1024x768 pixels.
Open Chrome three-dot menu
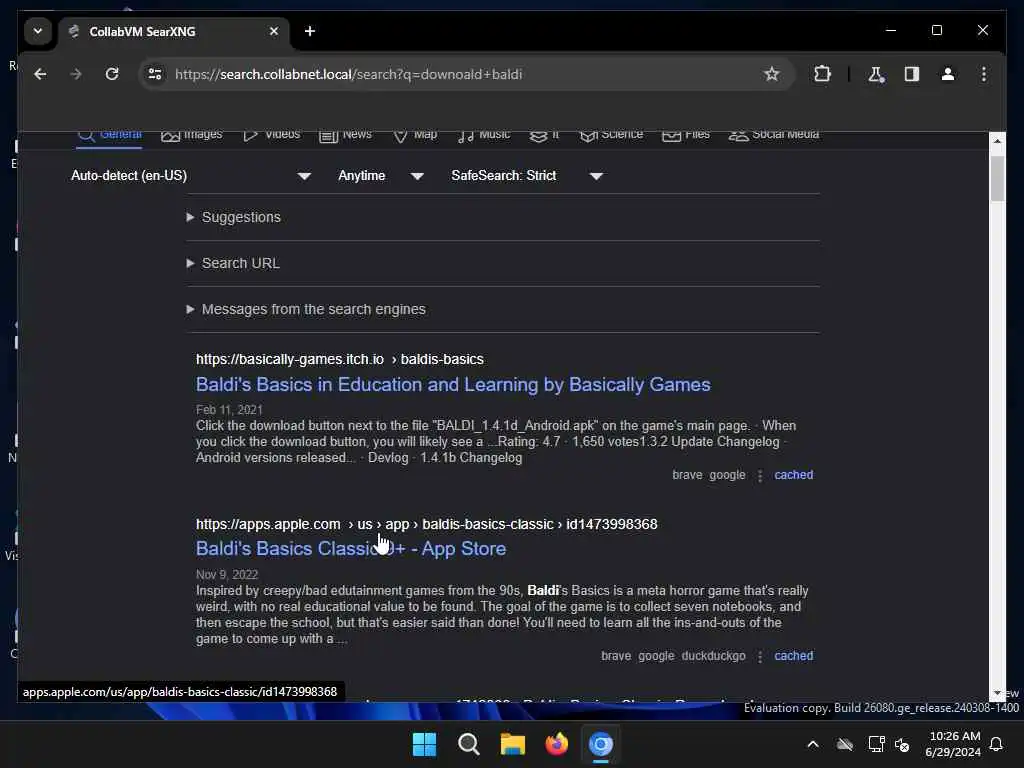(984, 74)
